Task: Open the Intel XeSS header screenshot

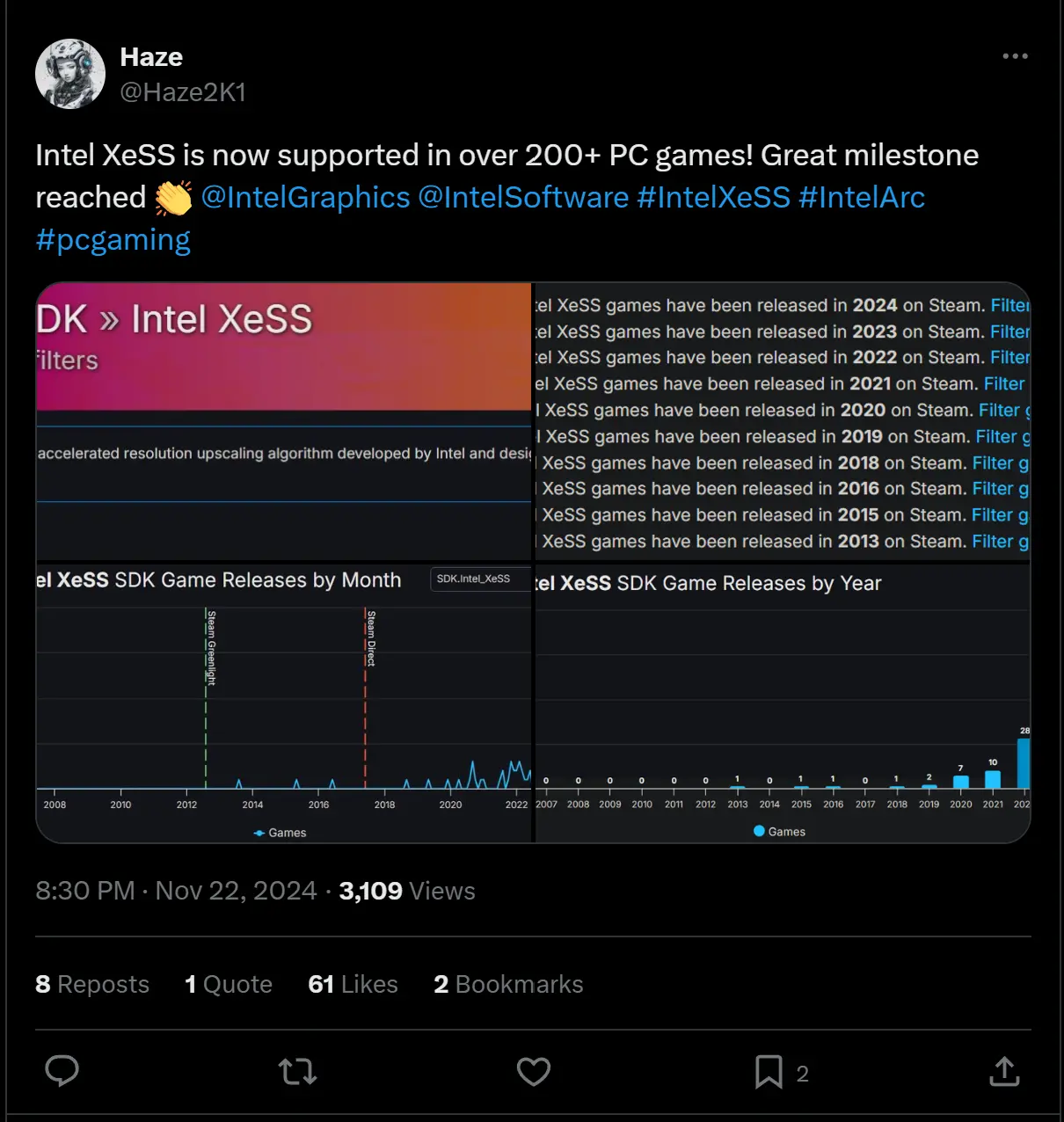Action: 283,420
